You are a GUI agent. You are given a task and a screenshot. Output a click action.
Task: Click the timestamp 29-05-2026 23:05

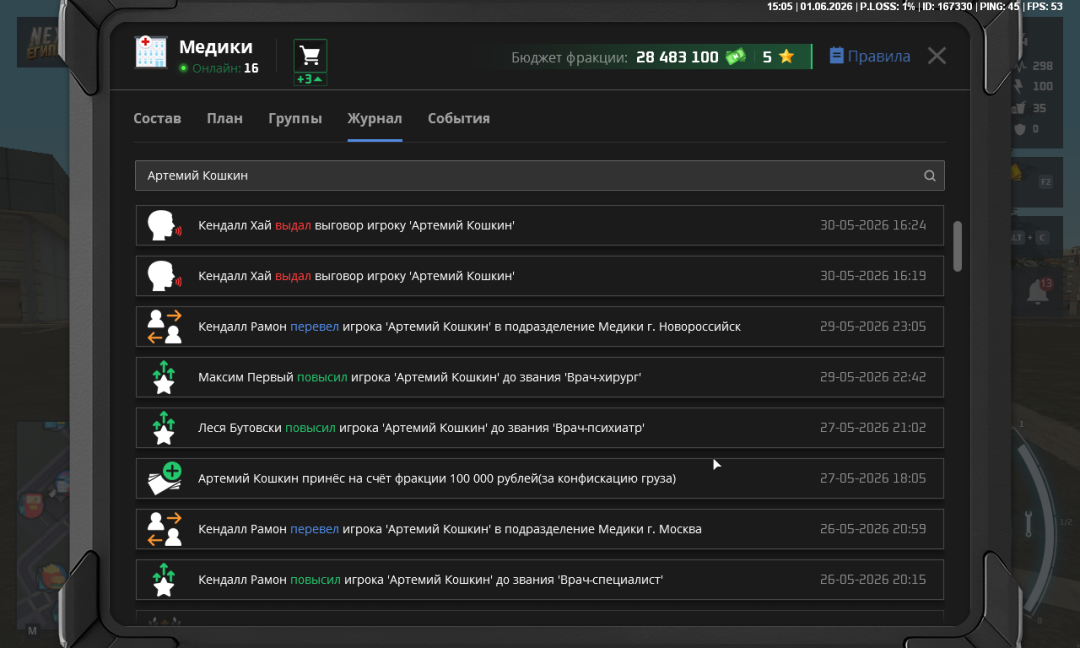click(873, 326)
